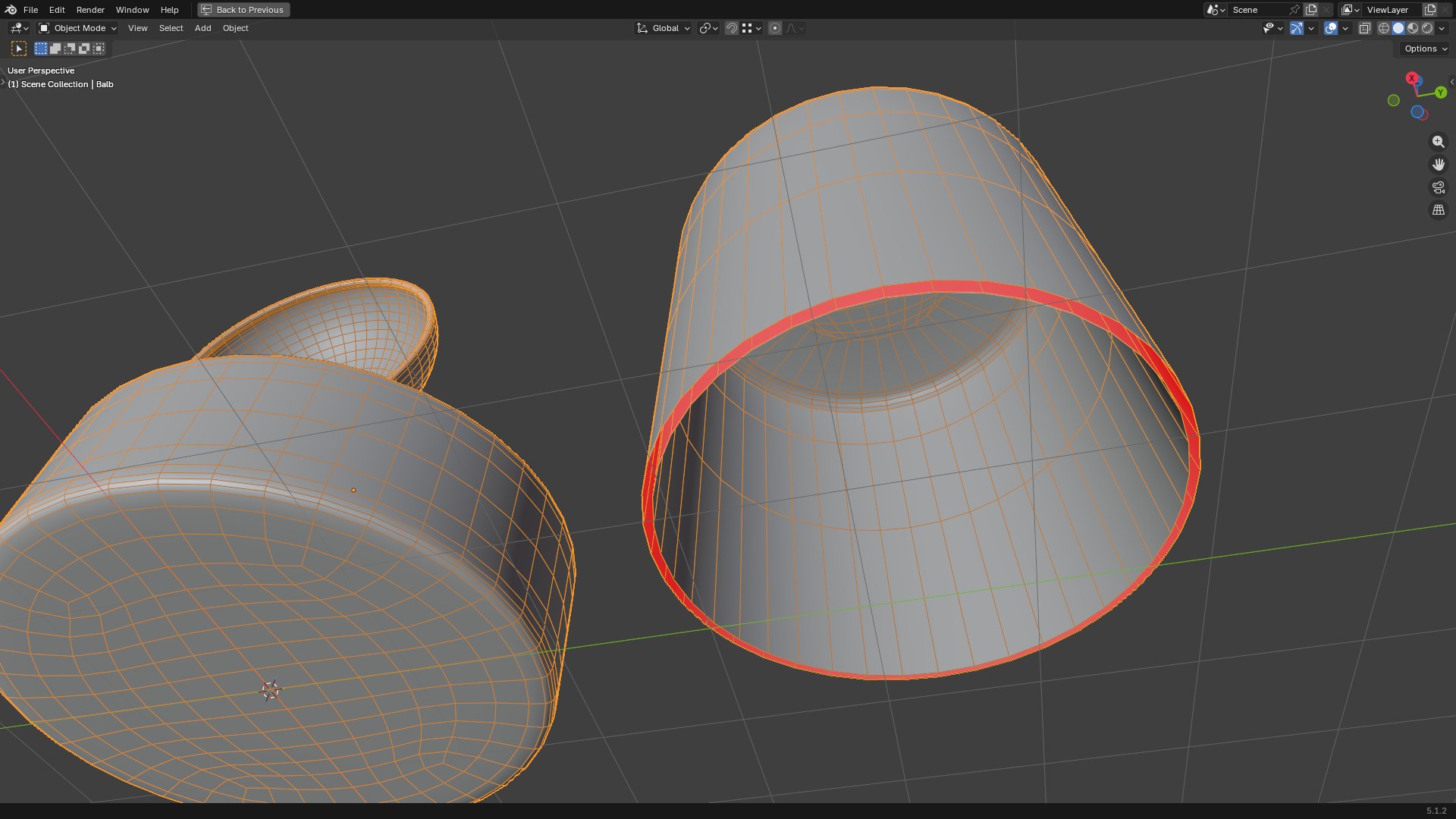Open the editor type selector dropdown
This screenshot has height=819, width=1456.
(x=18, y=28)
